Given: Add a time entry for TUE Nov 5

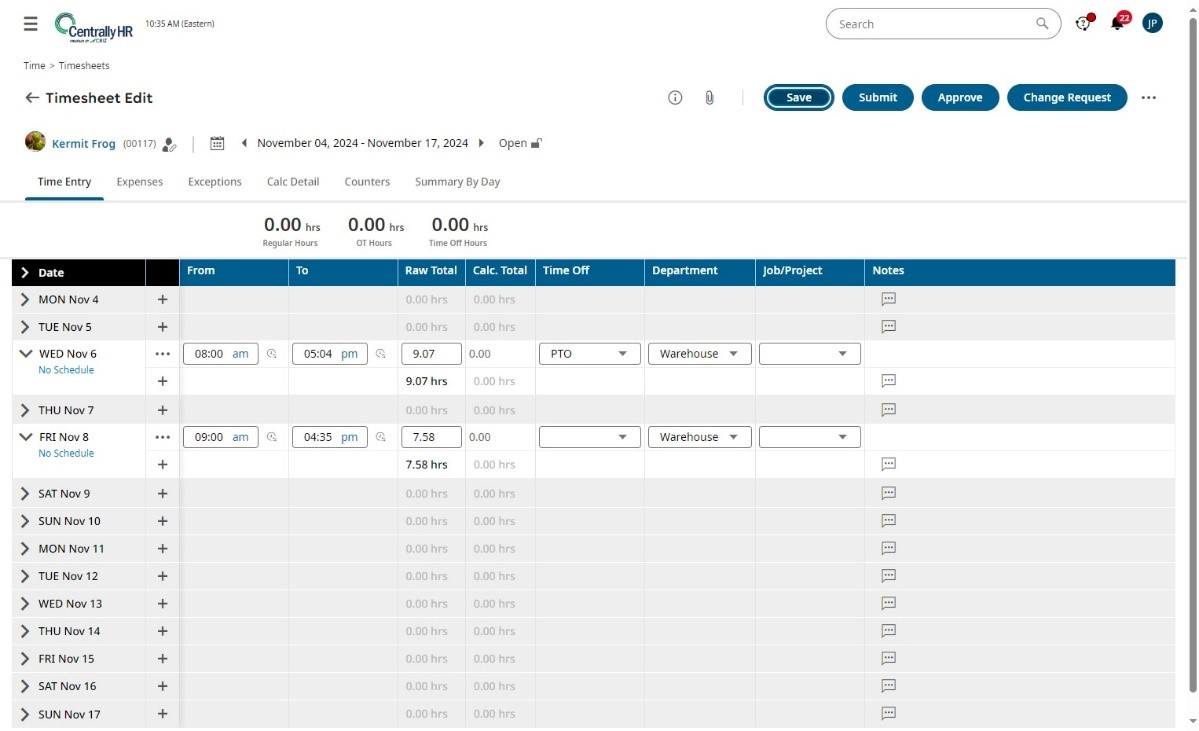Looking at the screenshot, I should (162, 327).
